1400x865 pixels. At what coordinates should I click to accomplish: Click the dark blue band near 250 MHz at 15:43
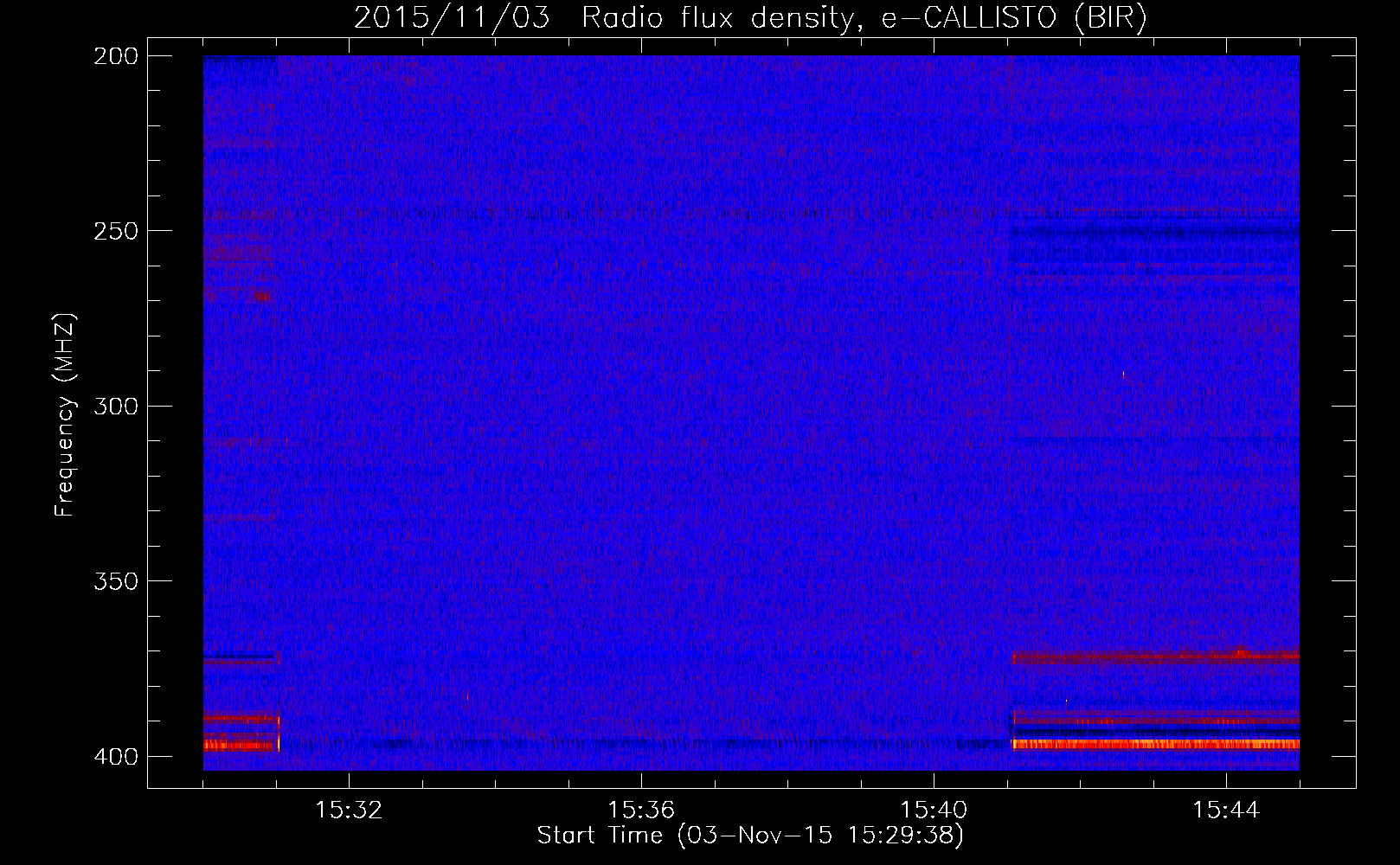(x=1155, y=232)
